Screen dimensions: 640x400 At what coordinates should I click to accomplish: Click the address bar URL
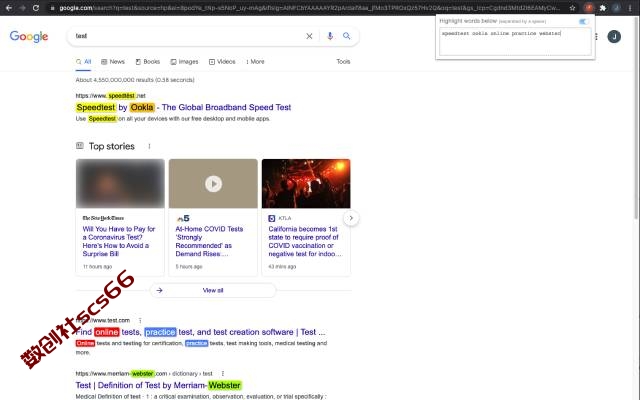(x=309, y=8)
